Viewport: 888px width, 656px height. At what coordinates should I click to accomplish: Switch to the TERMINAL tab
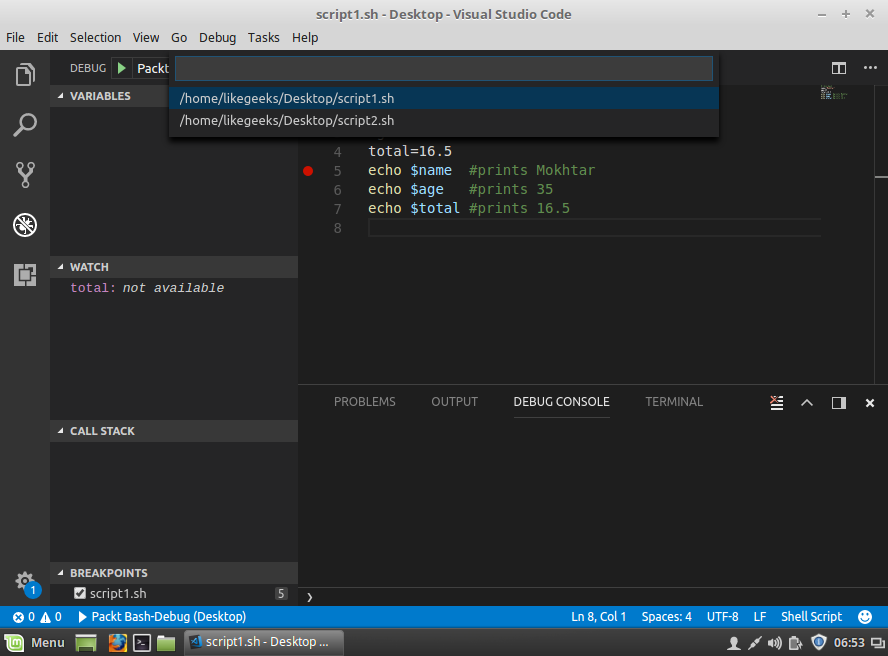(673, 402)
